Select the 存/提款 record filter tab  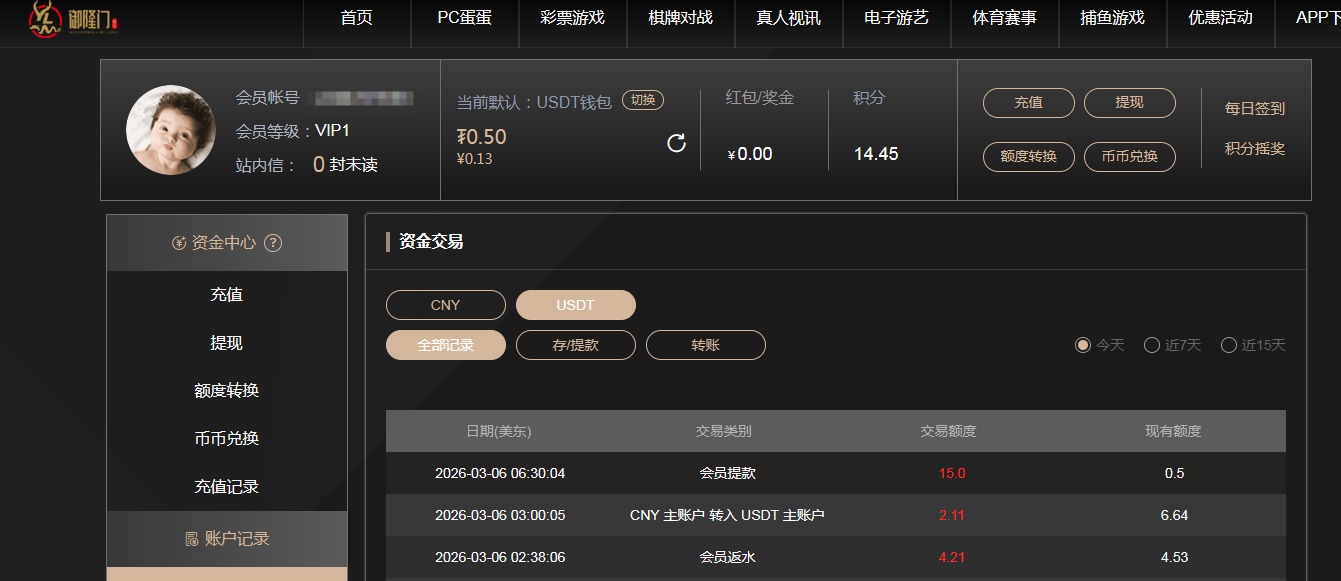pos(575,345)
